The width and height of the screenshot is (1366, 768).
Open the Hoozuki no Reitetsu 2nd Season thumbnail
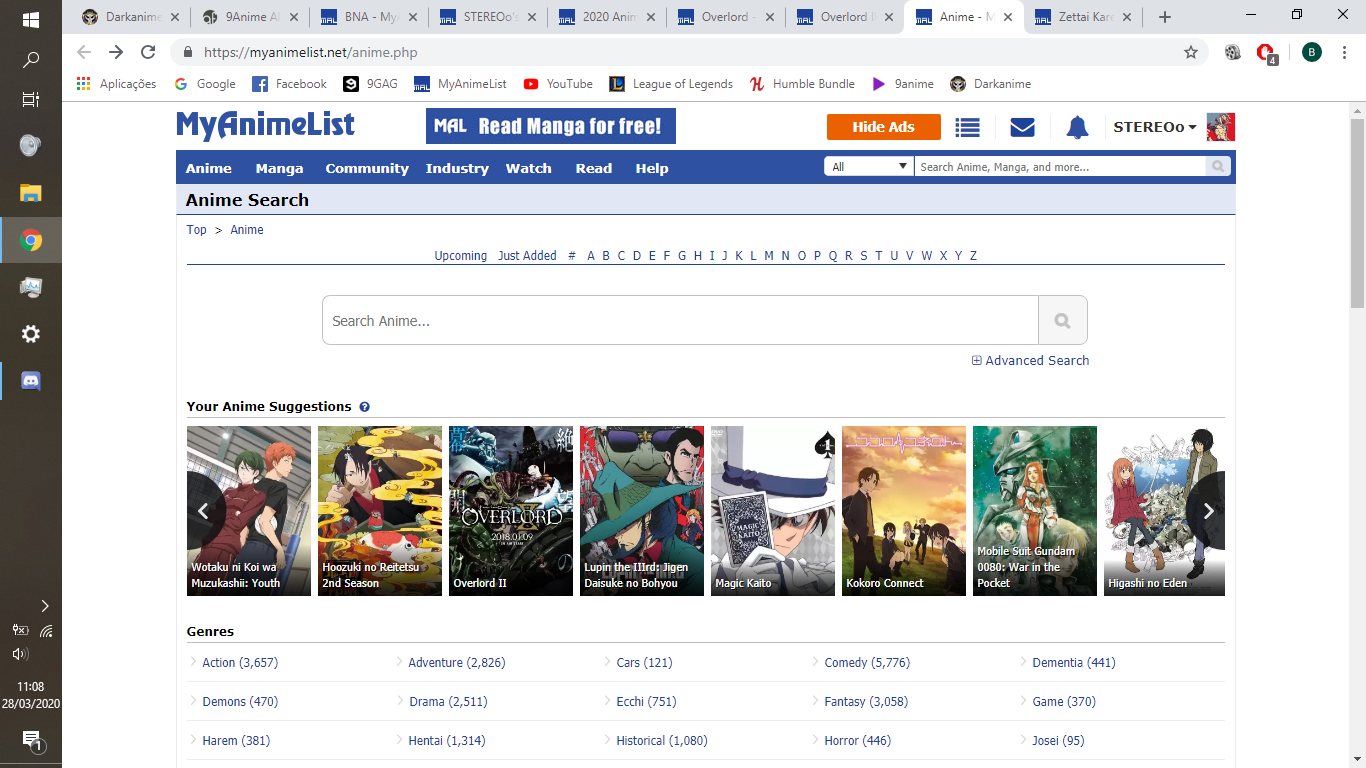(380, 511)
